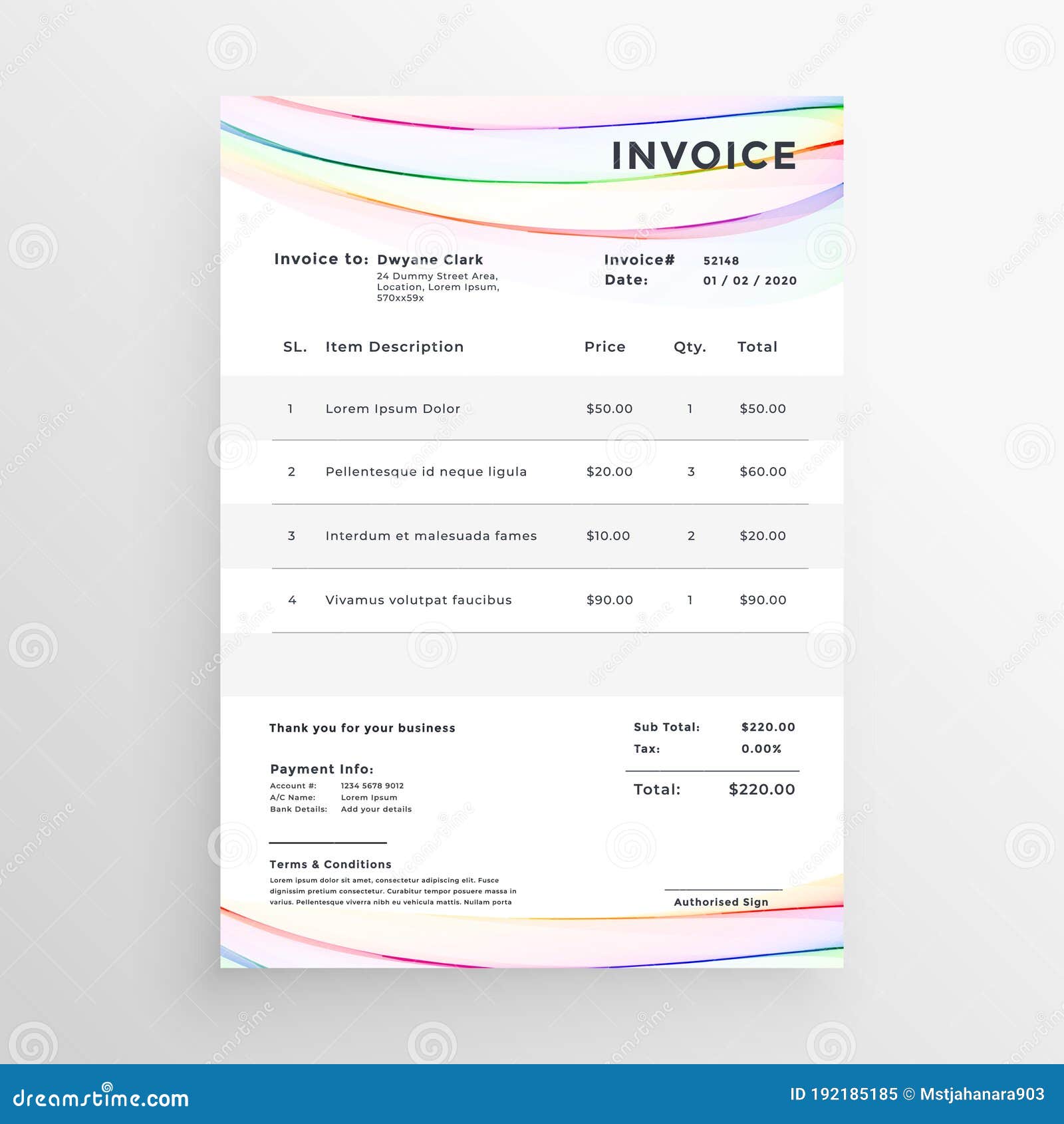Select the invoice number 52148
This screenshot has width=1064, height=1124.
coord(720,262)
